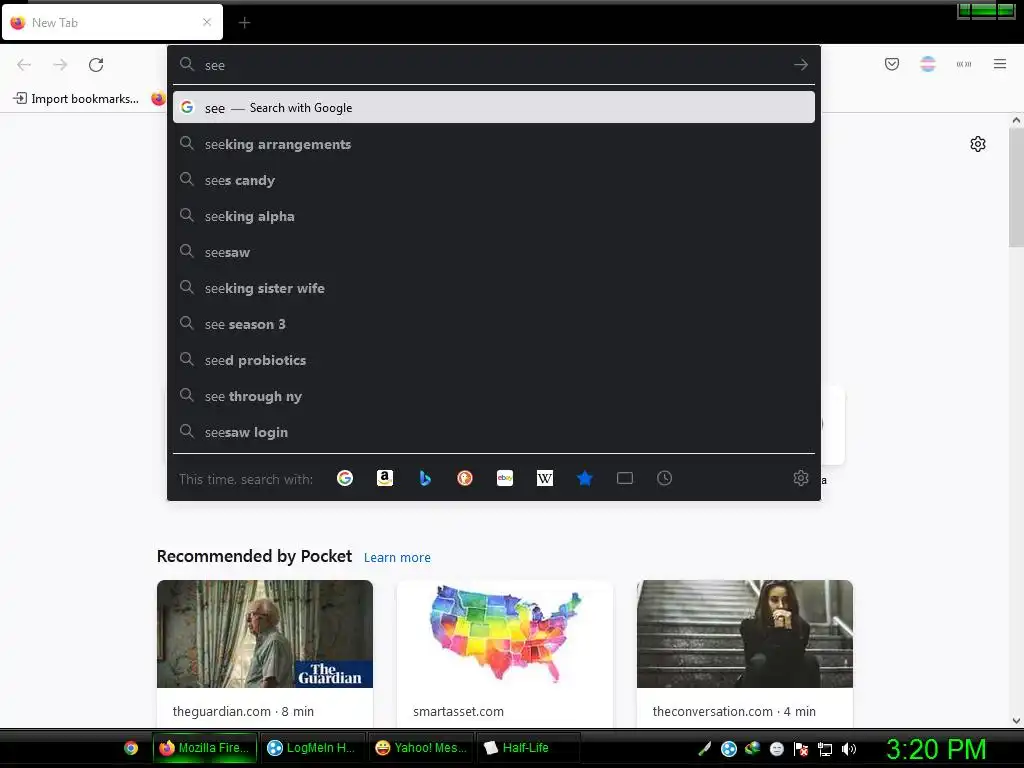Open the Pocket save icon in the toolbar
Screen dimensions: 1024x768
(891, 64)
